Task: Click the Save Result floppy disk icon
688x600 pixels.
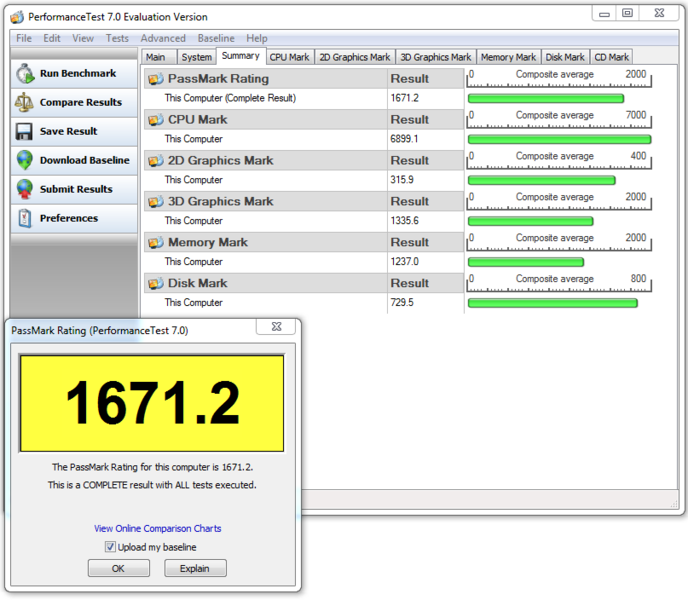Action: (x=24, y=132)
